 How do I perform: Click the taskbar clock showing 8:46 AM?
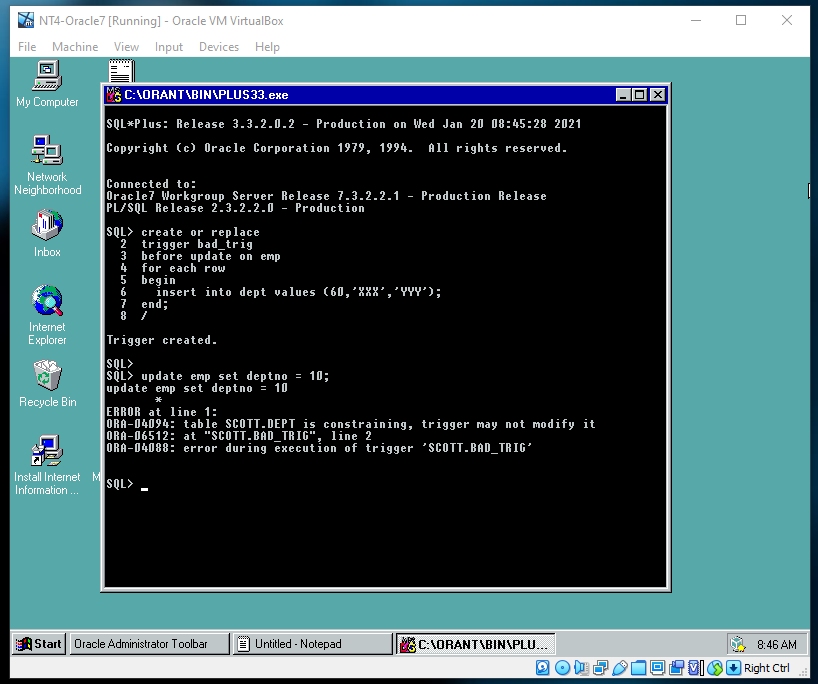(x=777, y=645)
